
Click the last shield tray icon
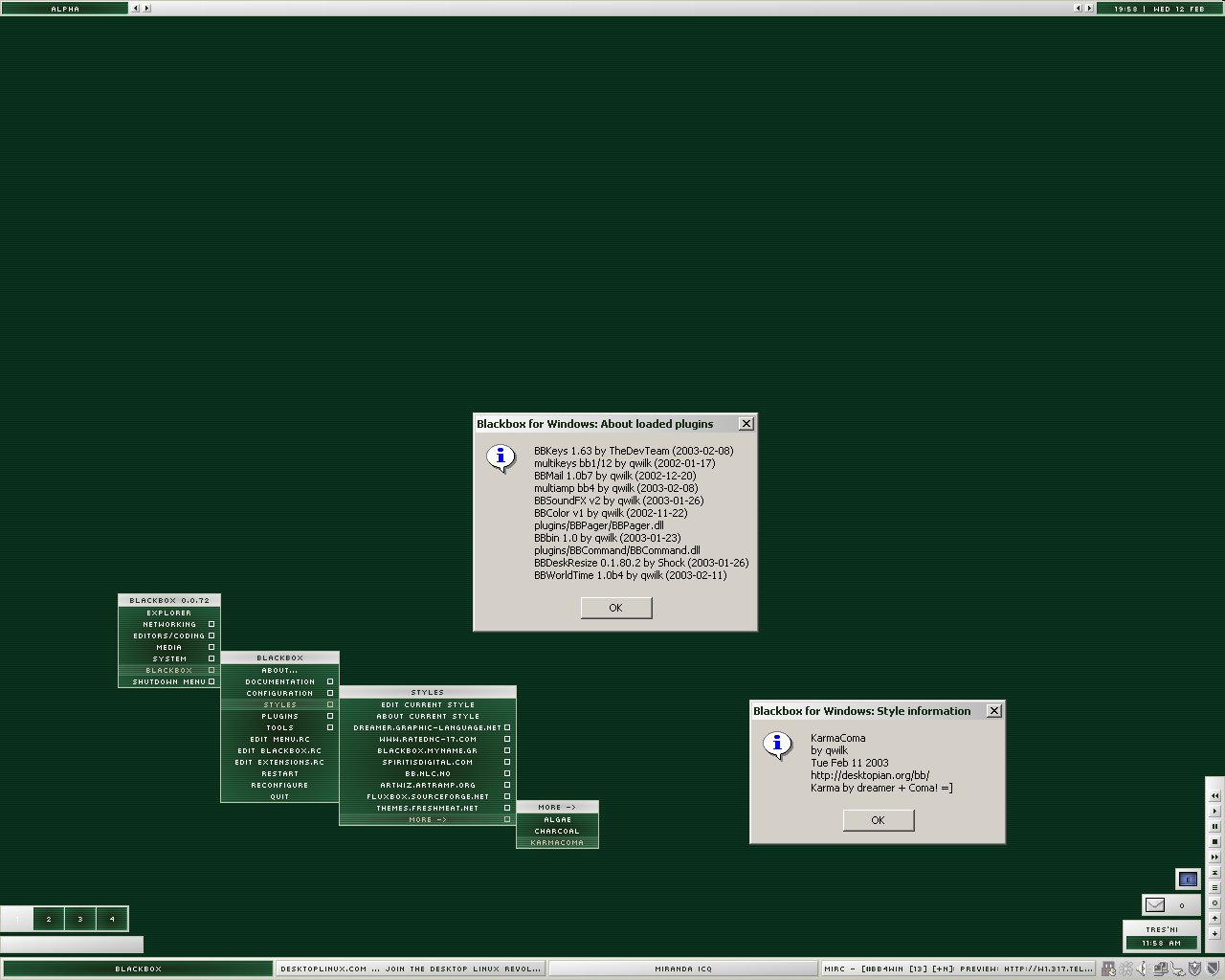point(1213,969)
